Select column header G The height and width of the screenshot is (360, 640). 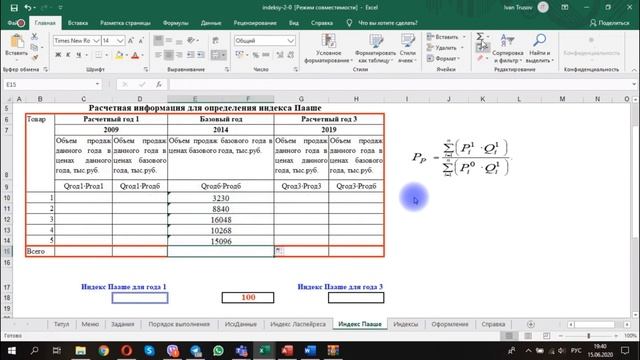[x=301, y=99]
